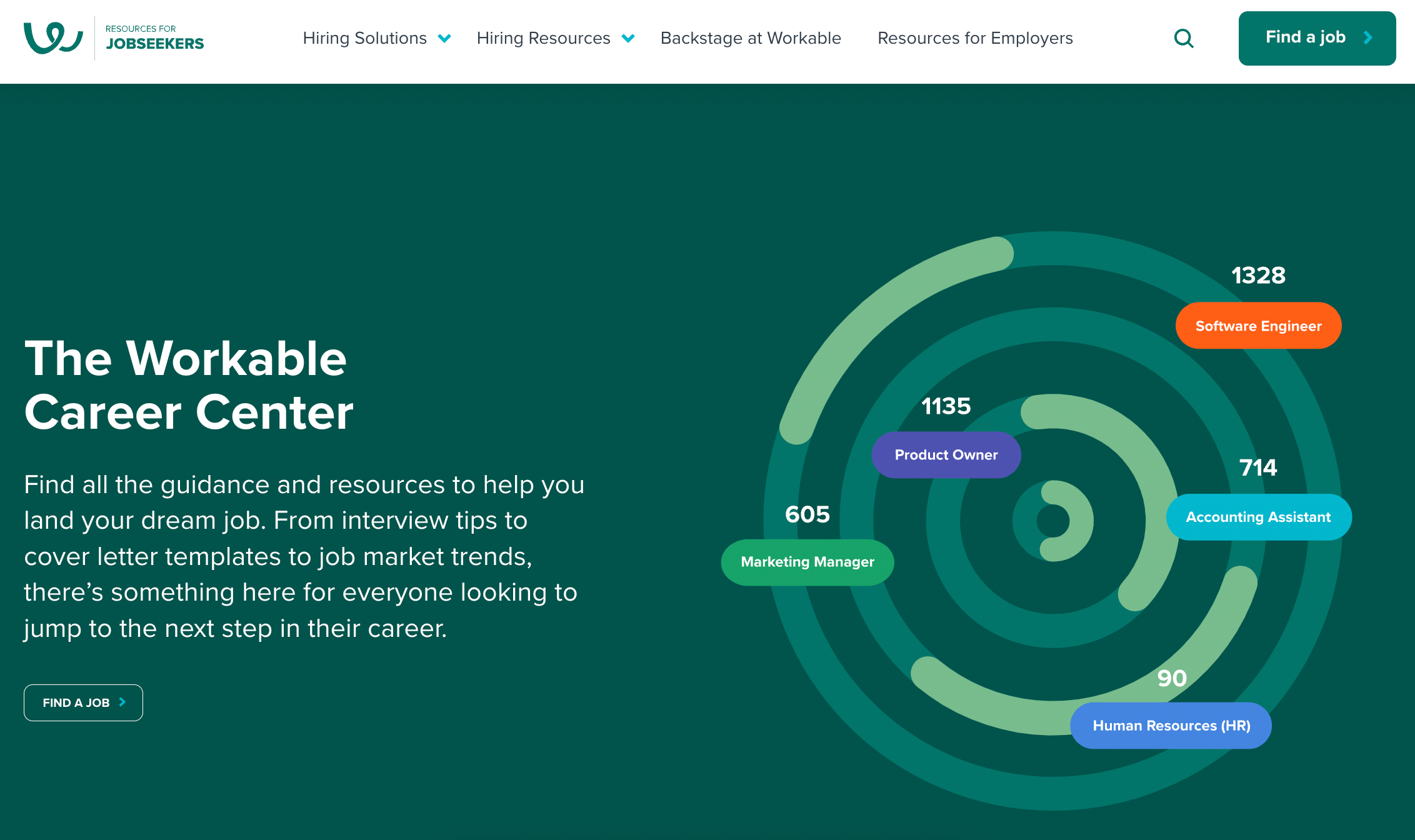Click the Resources for Employers menu item
The width and height of the screenshot is (1415, 840).
974,38
